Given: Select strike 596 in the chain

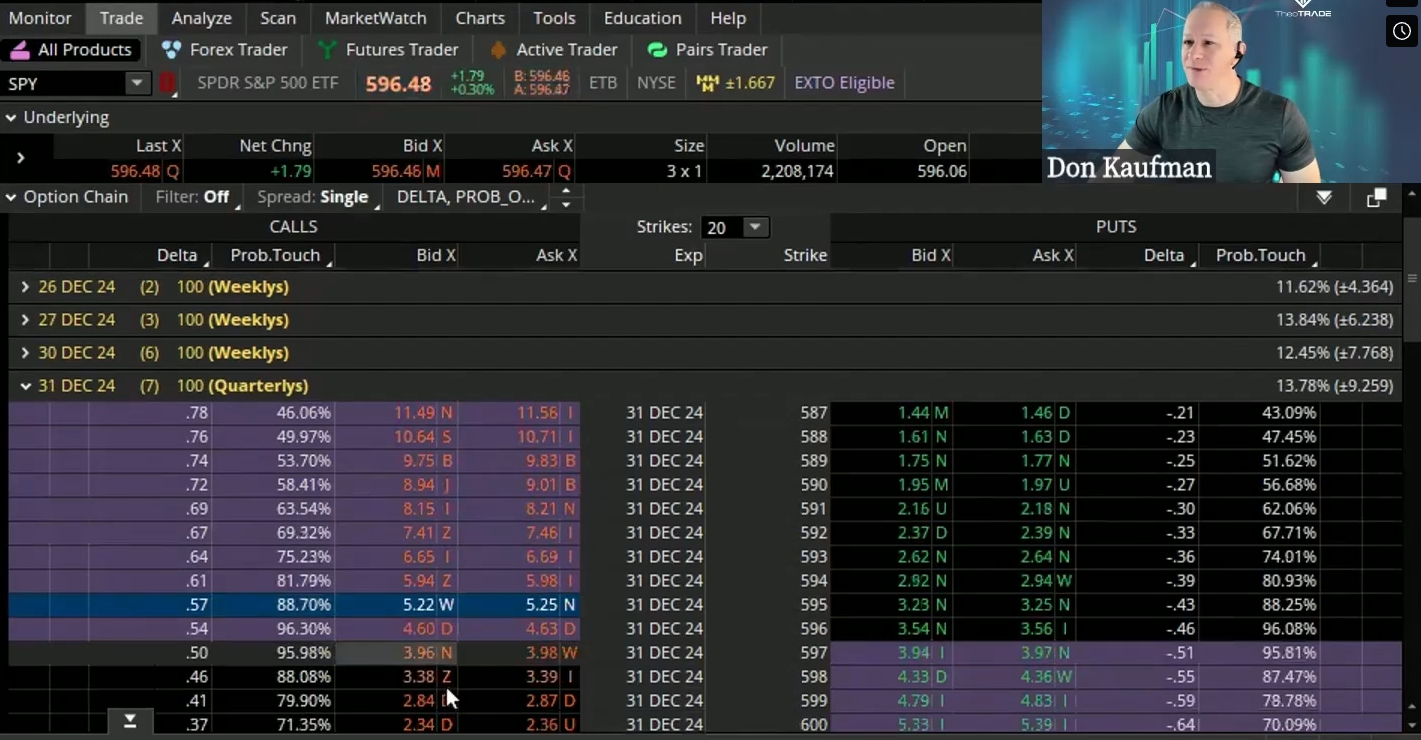Looking at the screenshot, I should coord(814,628).
